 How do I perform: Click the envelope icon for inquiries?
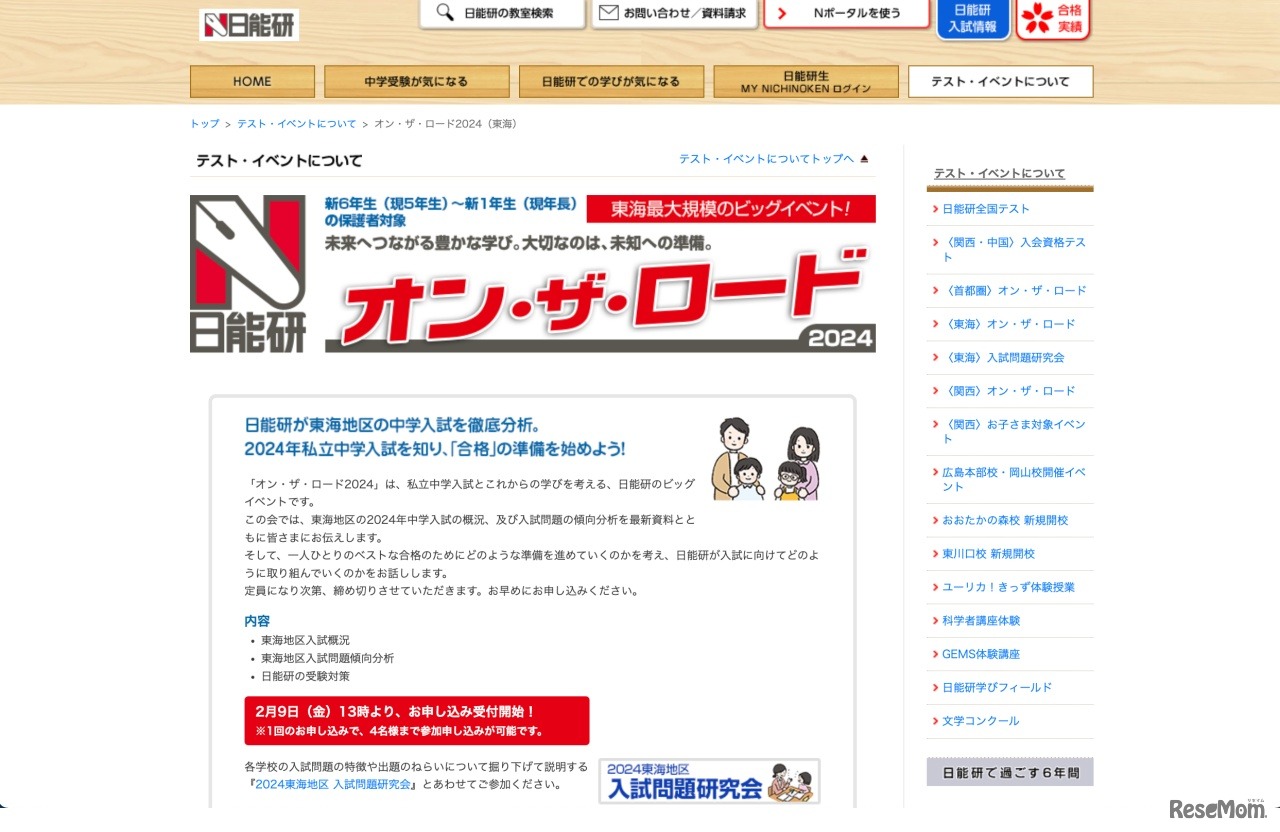(x=608, y=13)
